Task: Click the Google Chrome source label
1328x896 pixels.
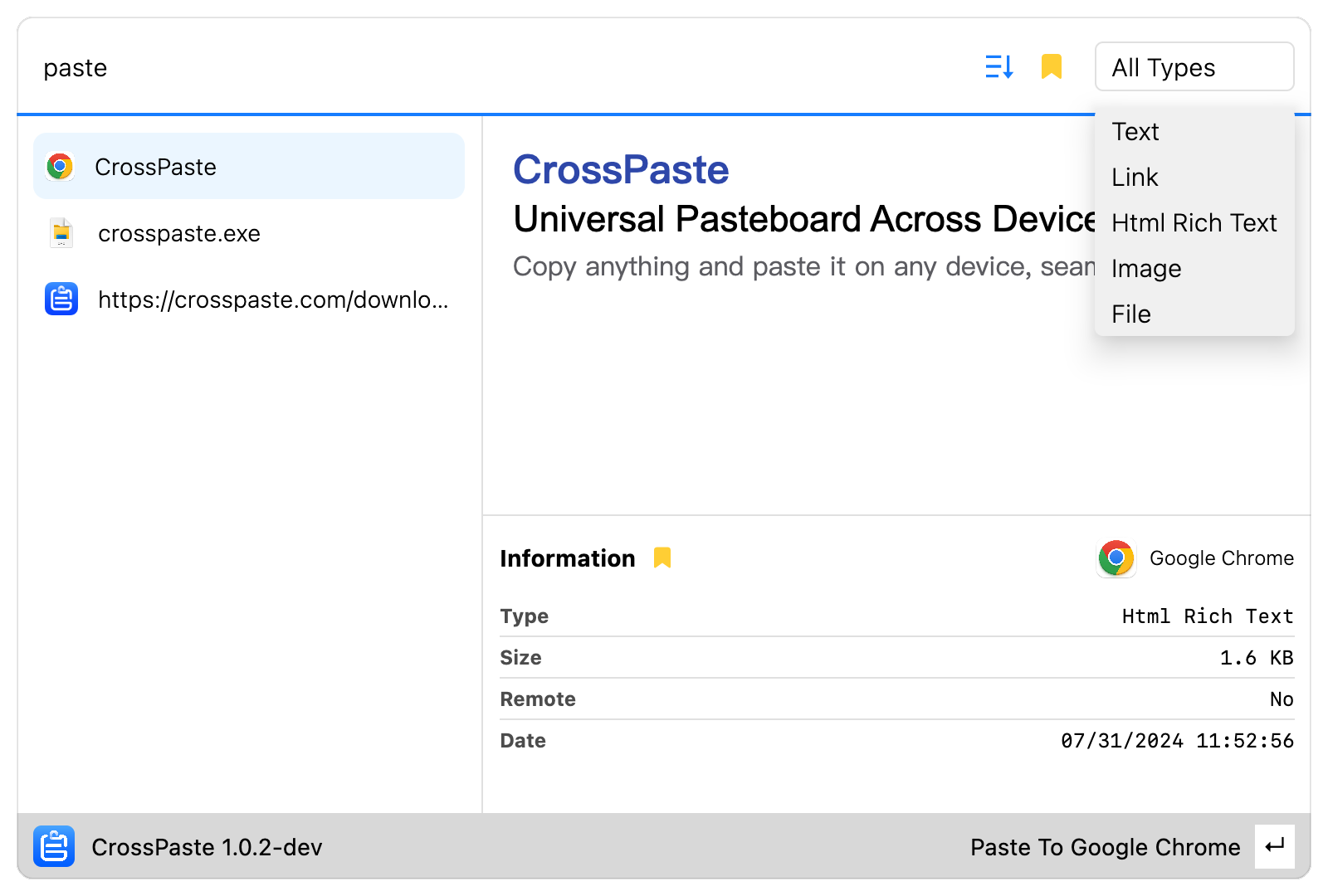Action: pos(1221,558)
